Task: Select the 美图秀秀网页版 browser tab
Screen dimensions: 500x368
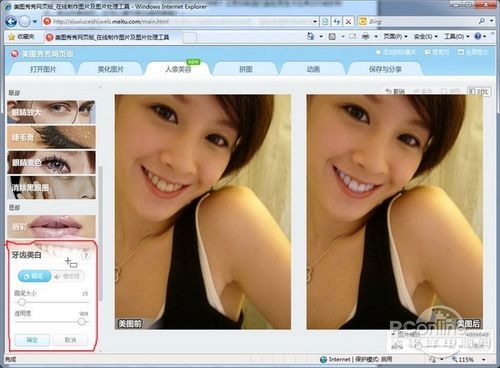Action: pos(112,37)
